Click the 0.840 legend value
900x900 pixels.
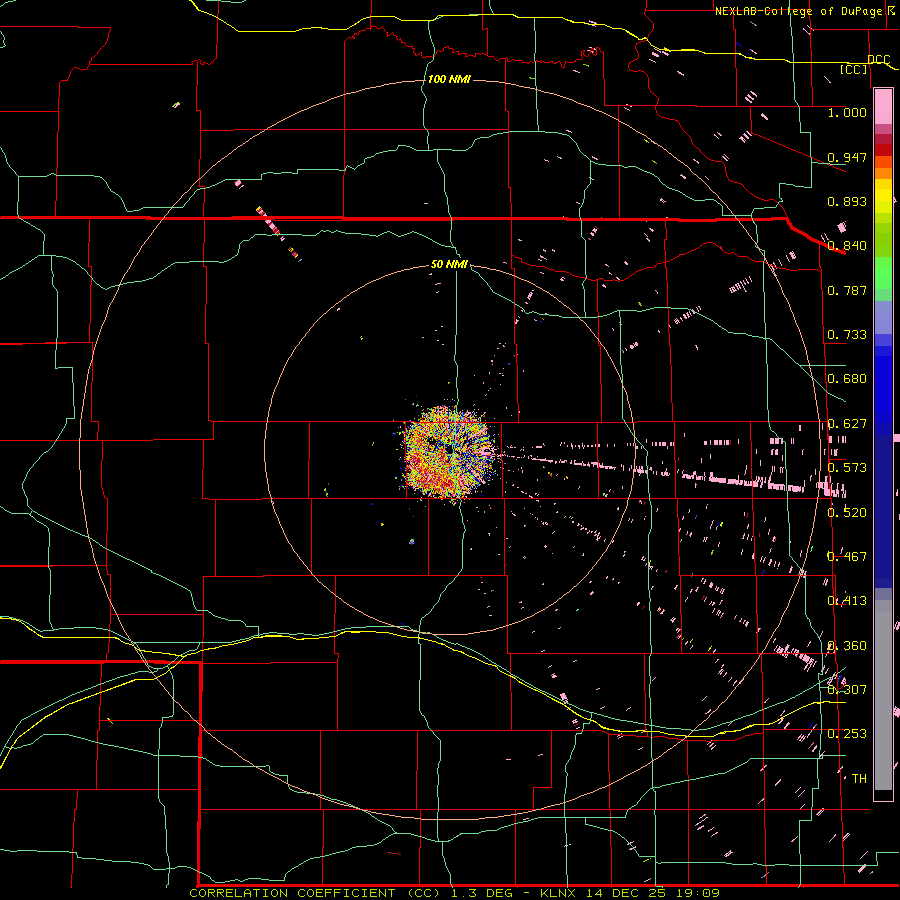[847, 246]
